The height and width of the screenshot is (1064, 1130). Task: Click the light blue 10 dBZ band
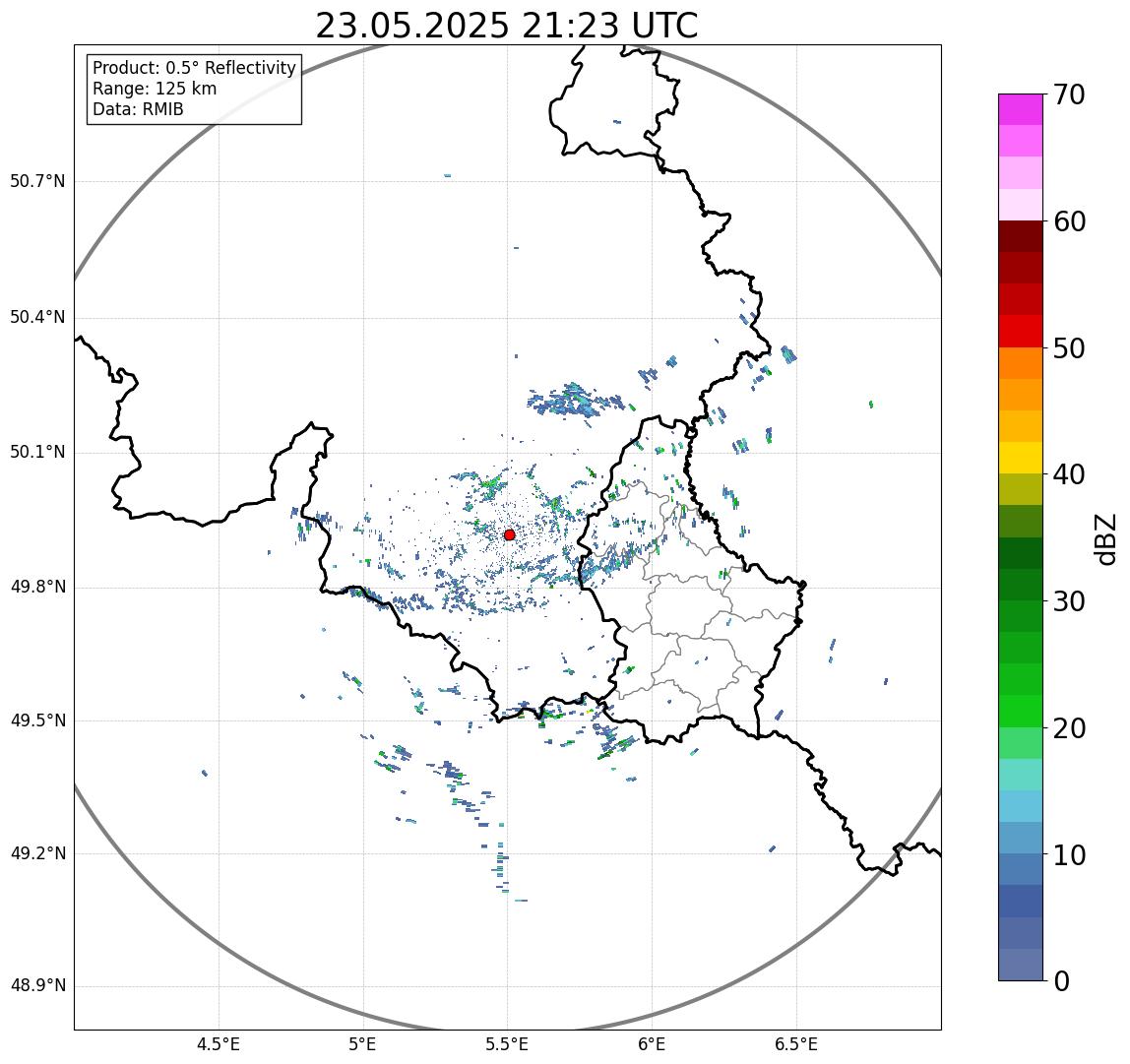[1021, 839]
